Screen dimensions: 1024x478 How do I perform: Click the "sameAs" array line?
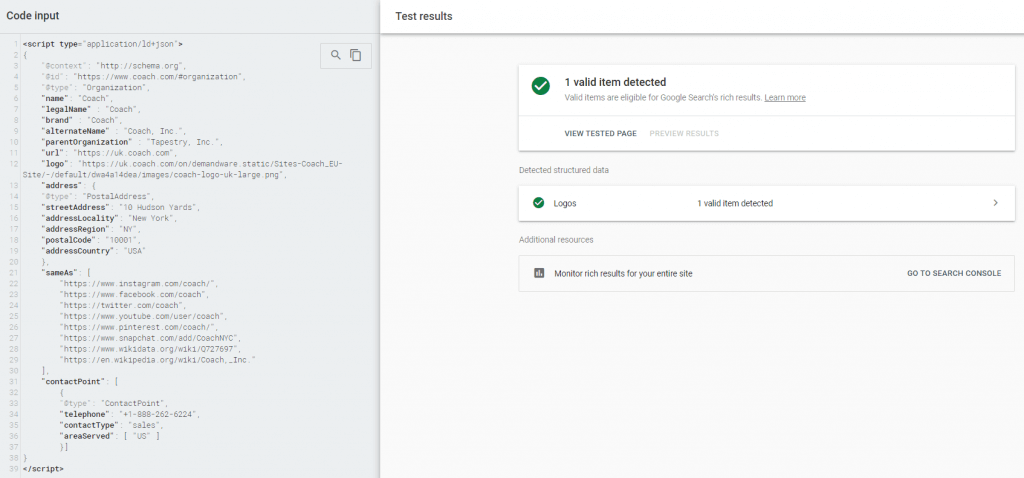pos(66,273)
